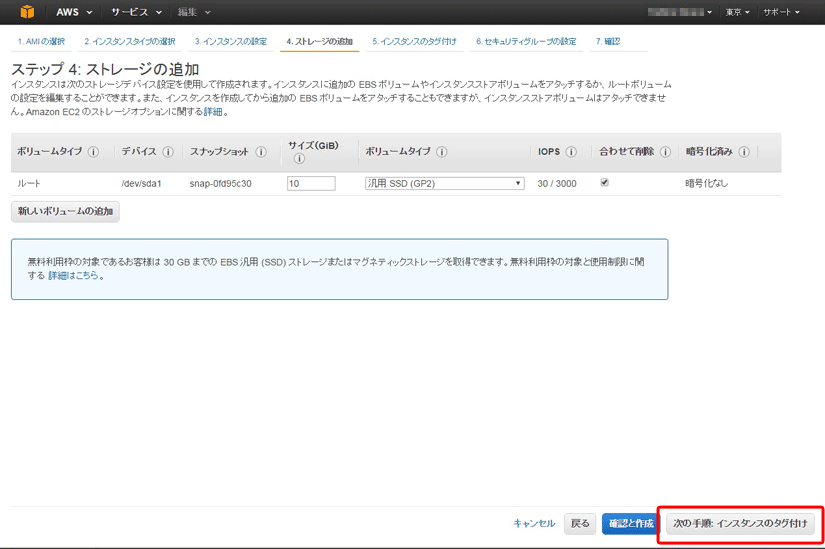Click info icon next to スナップショット header
Viewport: 825px width, 549px height.
(261, 152)
